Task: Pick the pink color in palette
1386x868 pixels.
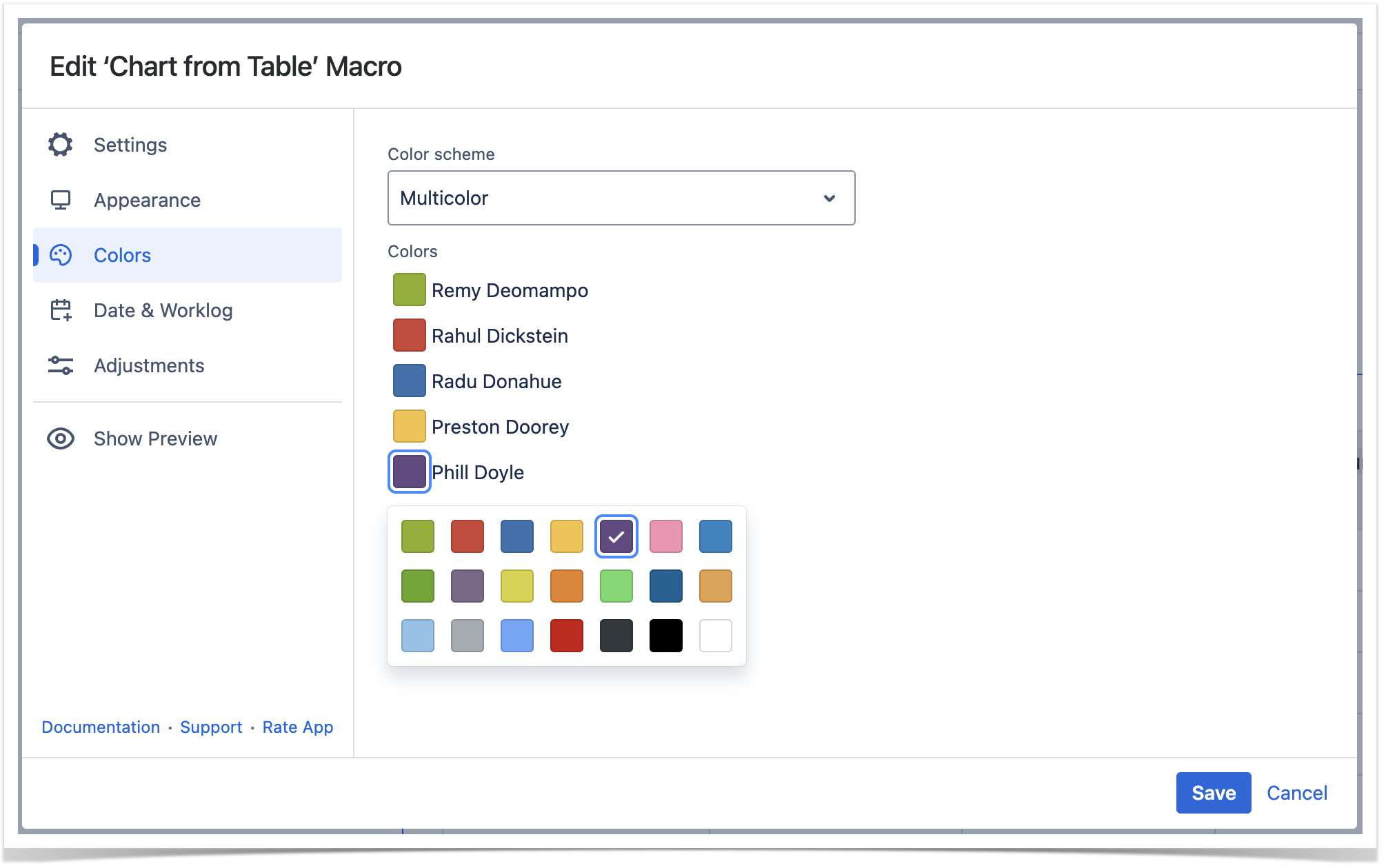Action: (x=665, y=536)
